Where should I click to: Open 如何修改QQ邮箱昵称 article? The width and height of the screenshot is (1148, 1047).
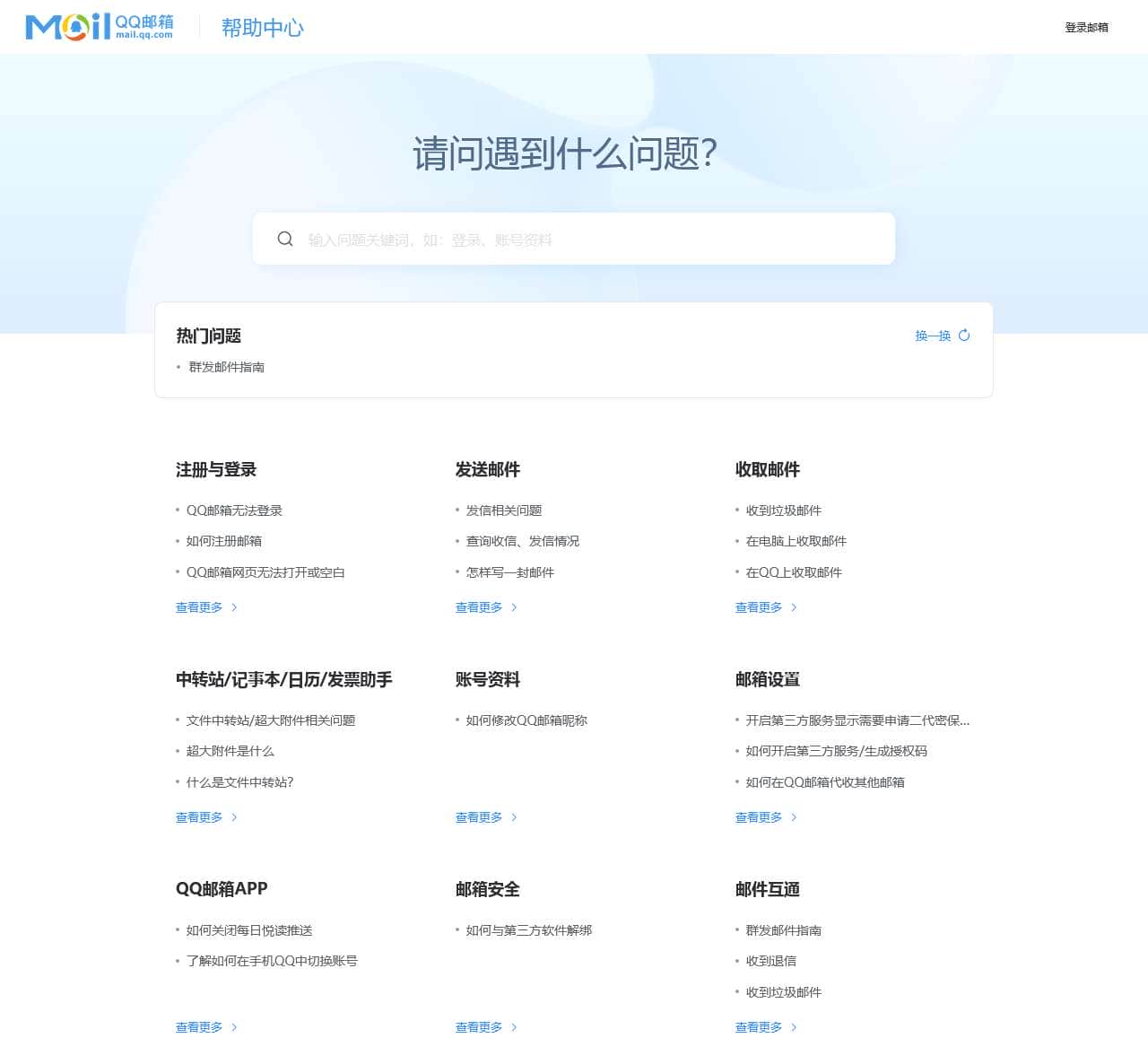(526, 720)
